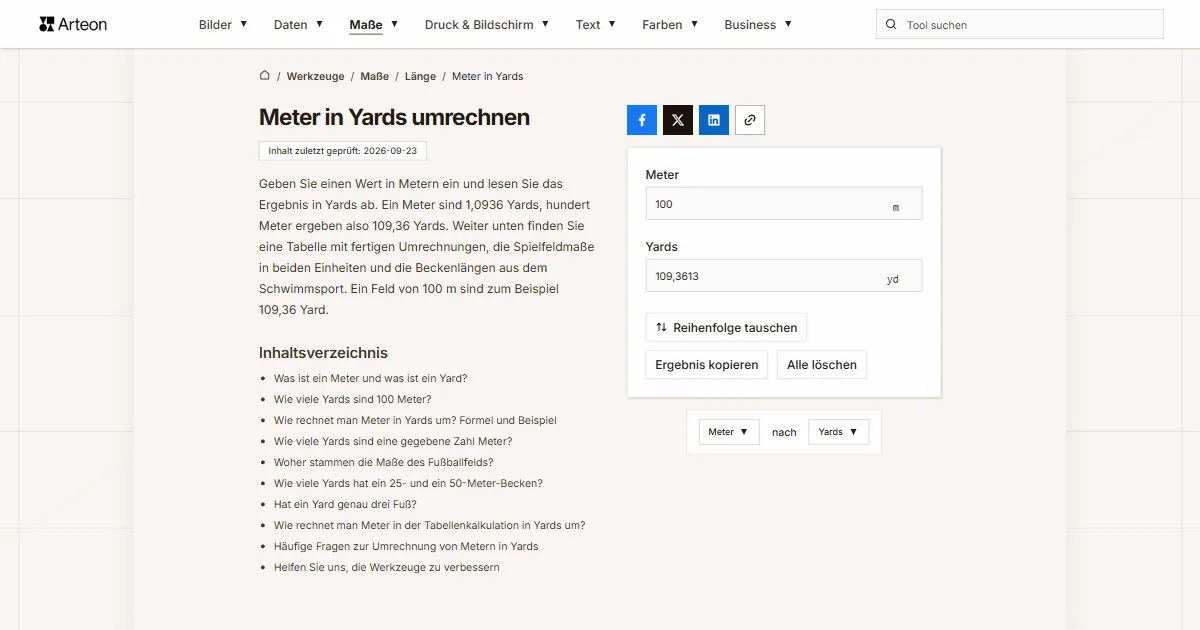Image resolution: width=1200 pixels, height=630 pixels.
Task: Open the Business menu
Action: point(758,24)
